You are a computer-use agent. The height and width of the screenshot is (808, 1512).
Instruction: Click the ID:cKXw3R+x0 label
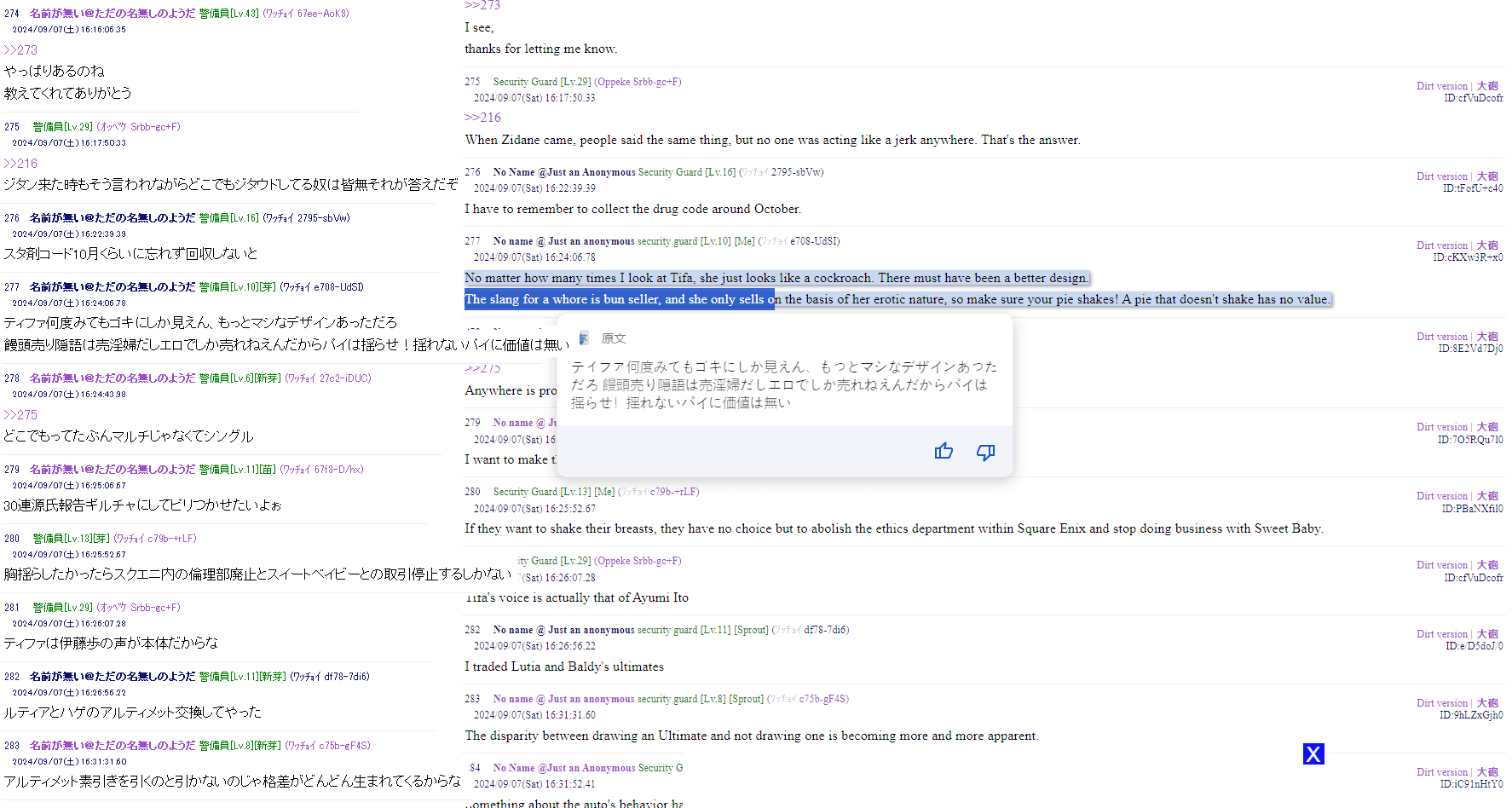click(1468, 257)
